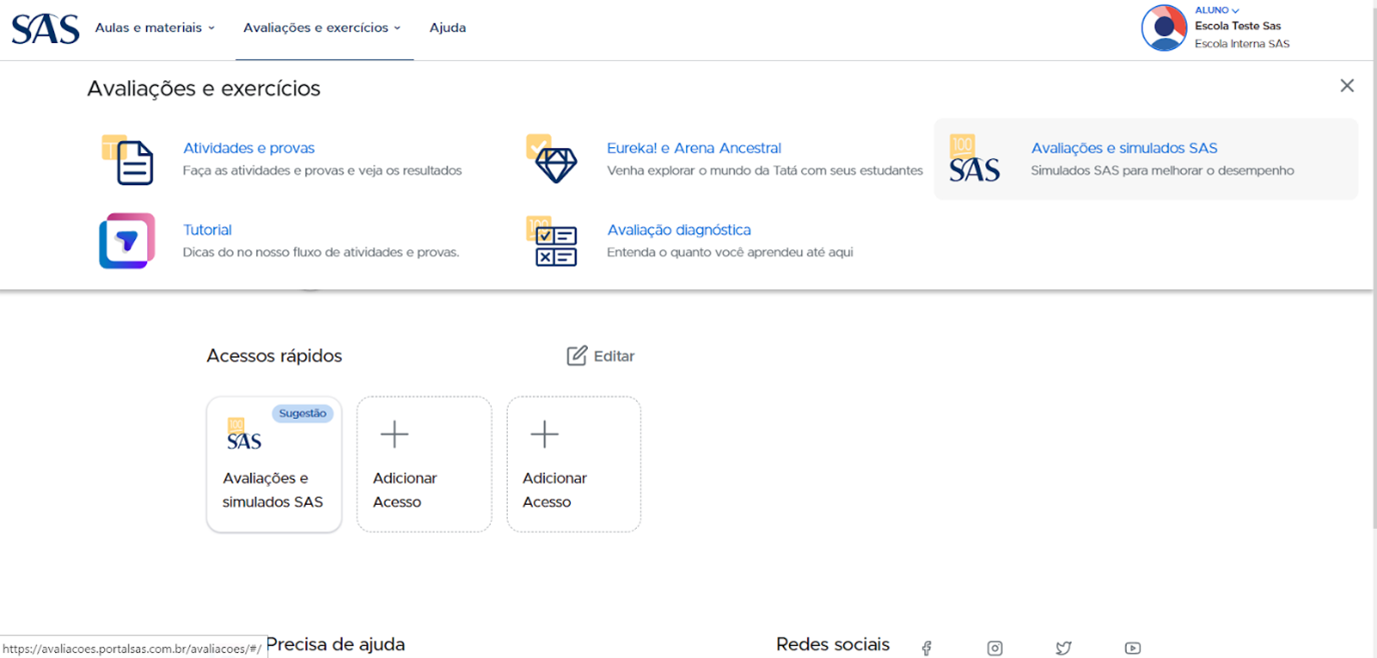Open the Tutorial link
This screenshot has height=658, width=1377.
click(x=207, y=230)
